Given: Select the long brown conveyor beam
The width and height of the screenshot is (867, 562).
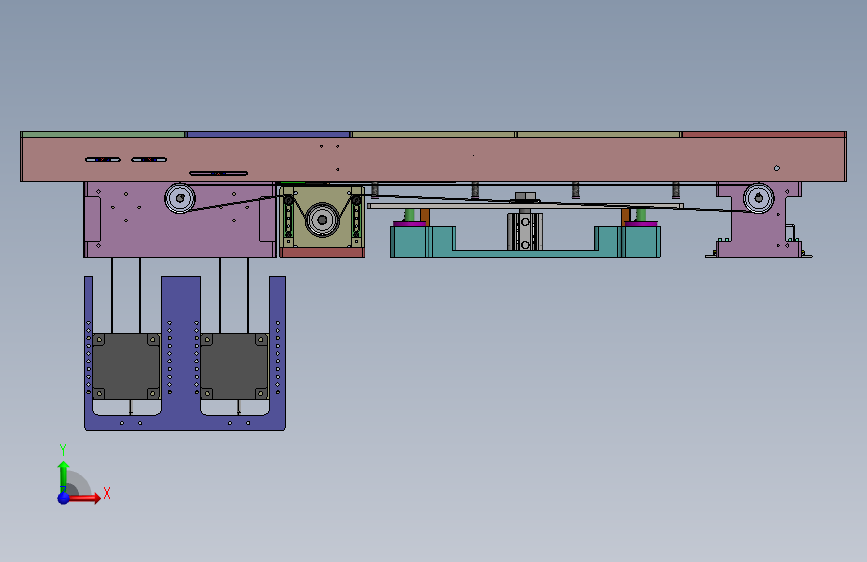Looking at the screenshot, I should tap(433, 159).
